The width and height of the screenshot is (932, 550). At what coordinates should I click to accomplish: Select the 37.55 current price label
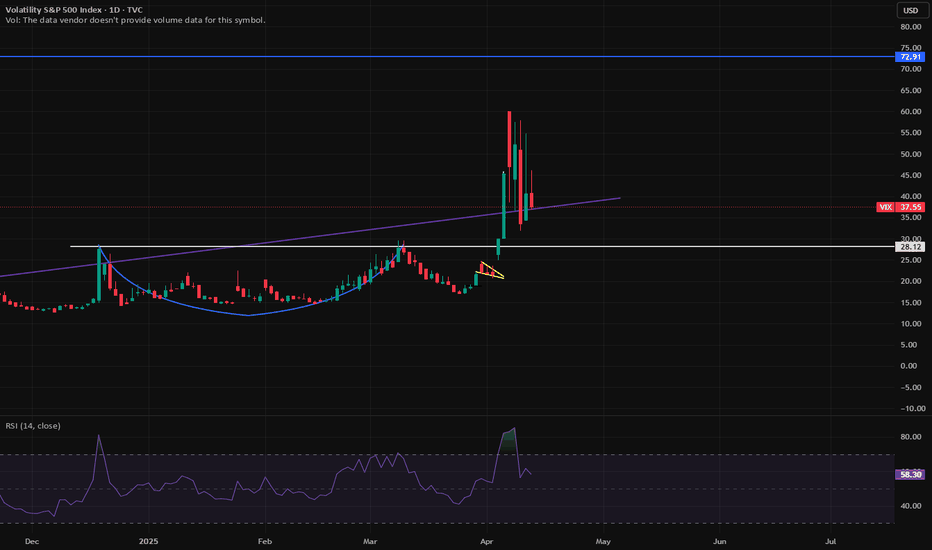coord(910,207)
